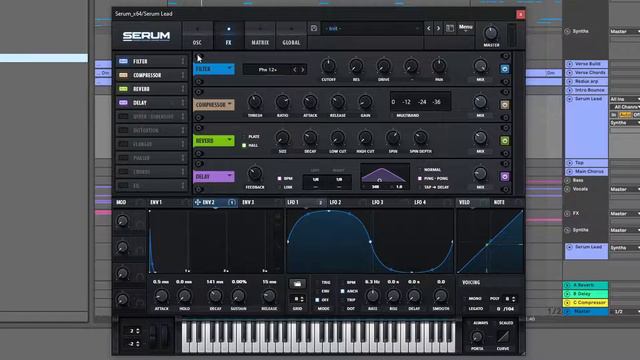Open the Serum Menu

tap(465, 27)
